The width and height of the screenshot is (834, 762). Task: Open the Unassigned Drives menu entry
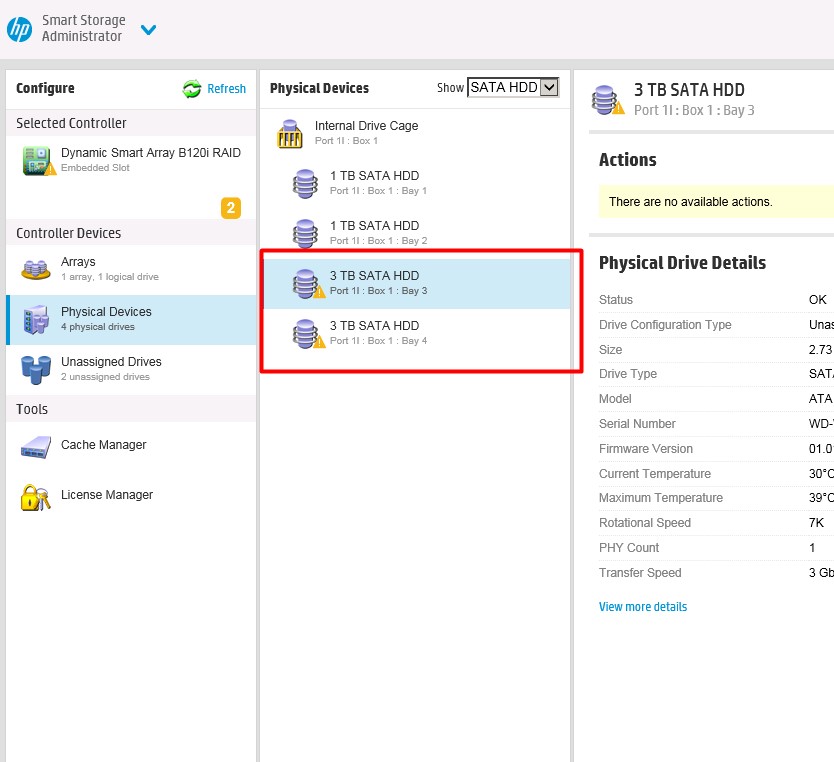click(x=131, y=370)
